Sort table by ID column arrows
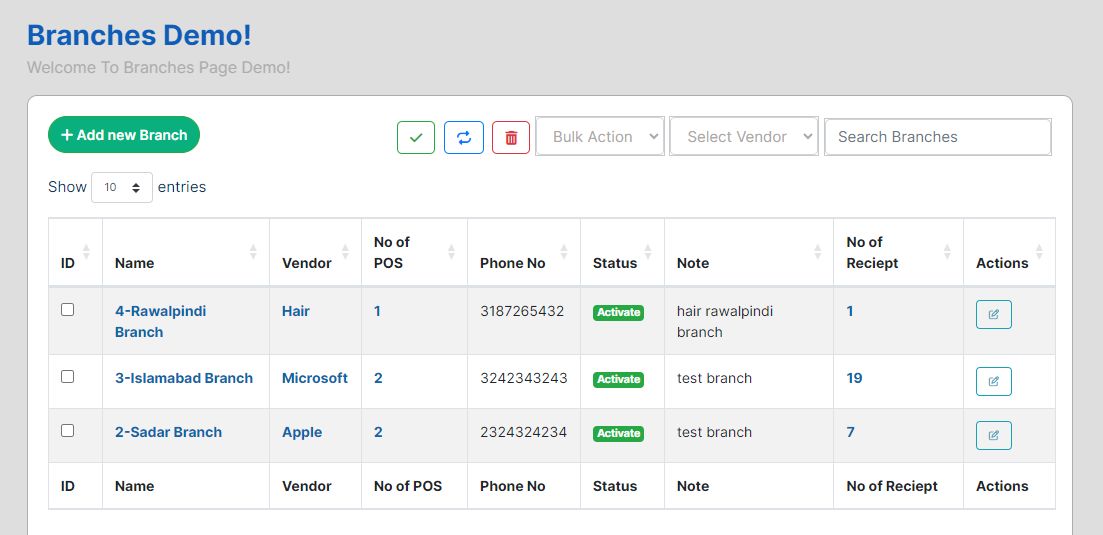The width and height of the screenshot is (1103, 535). (86, 252)
